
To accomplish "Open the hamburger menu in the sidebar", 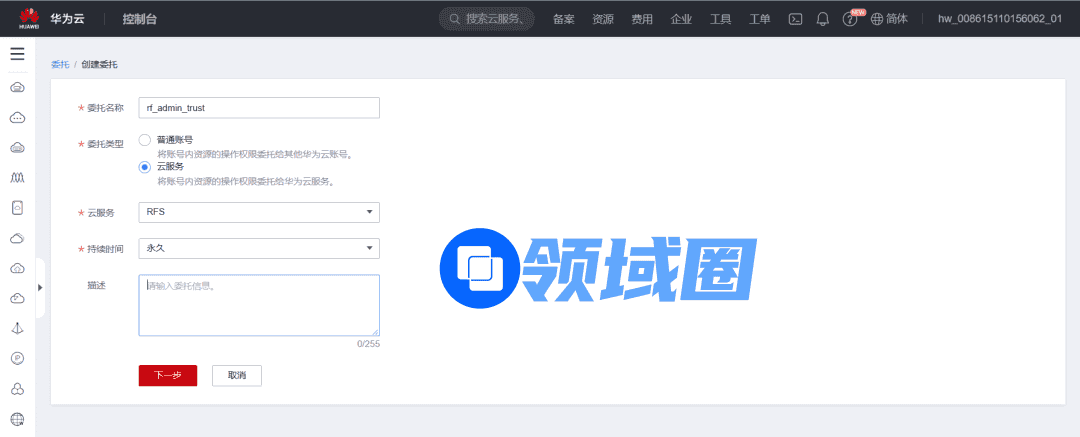I will tap(17, 54).
